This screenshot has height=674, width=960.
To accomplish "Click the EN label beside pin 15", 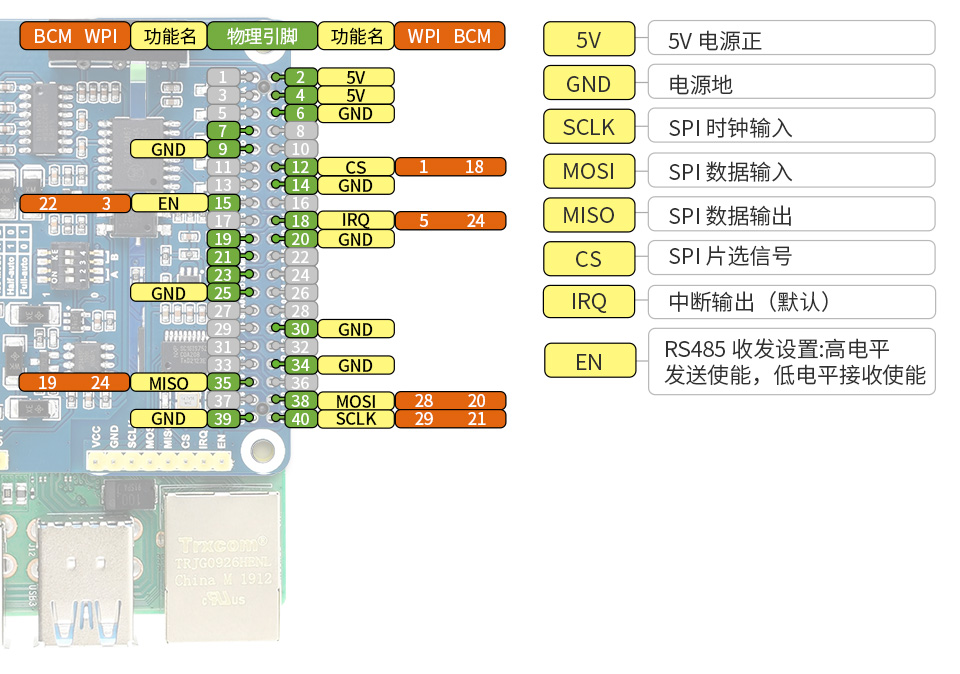I will coord(168,203).
